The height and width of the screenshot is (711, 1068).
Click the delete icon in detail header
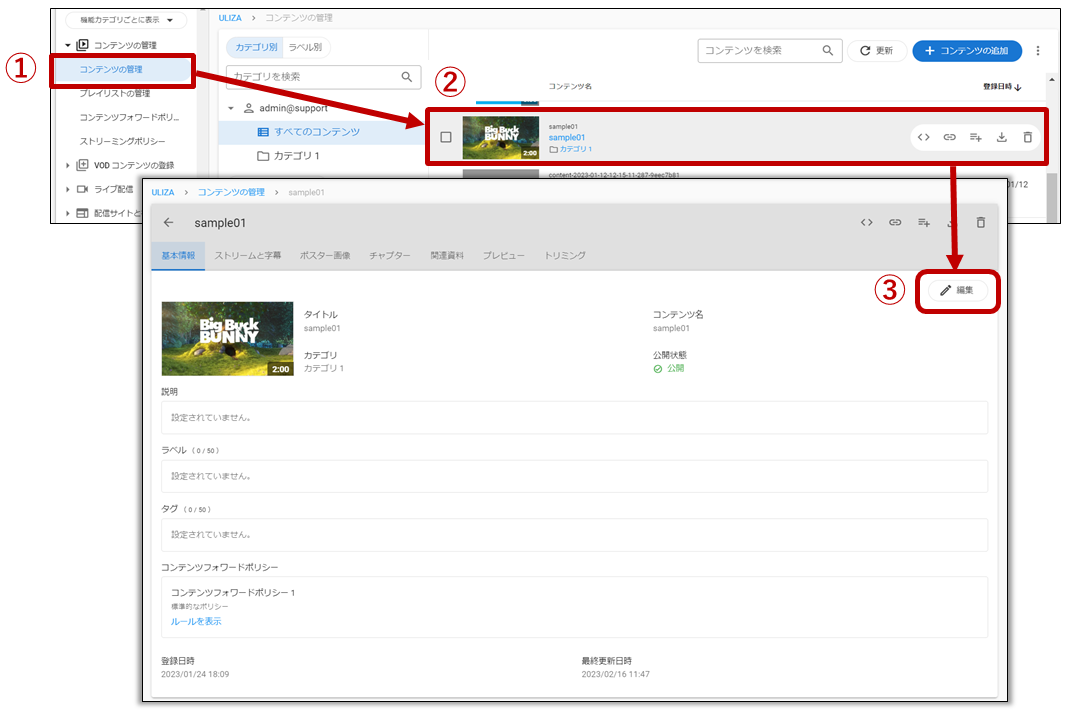coord(980,222)
